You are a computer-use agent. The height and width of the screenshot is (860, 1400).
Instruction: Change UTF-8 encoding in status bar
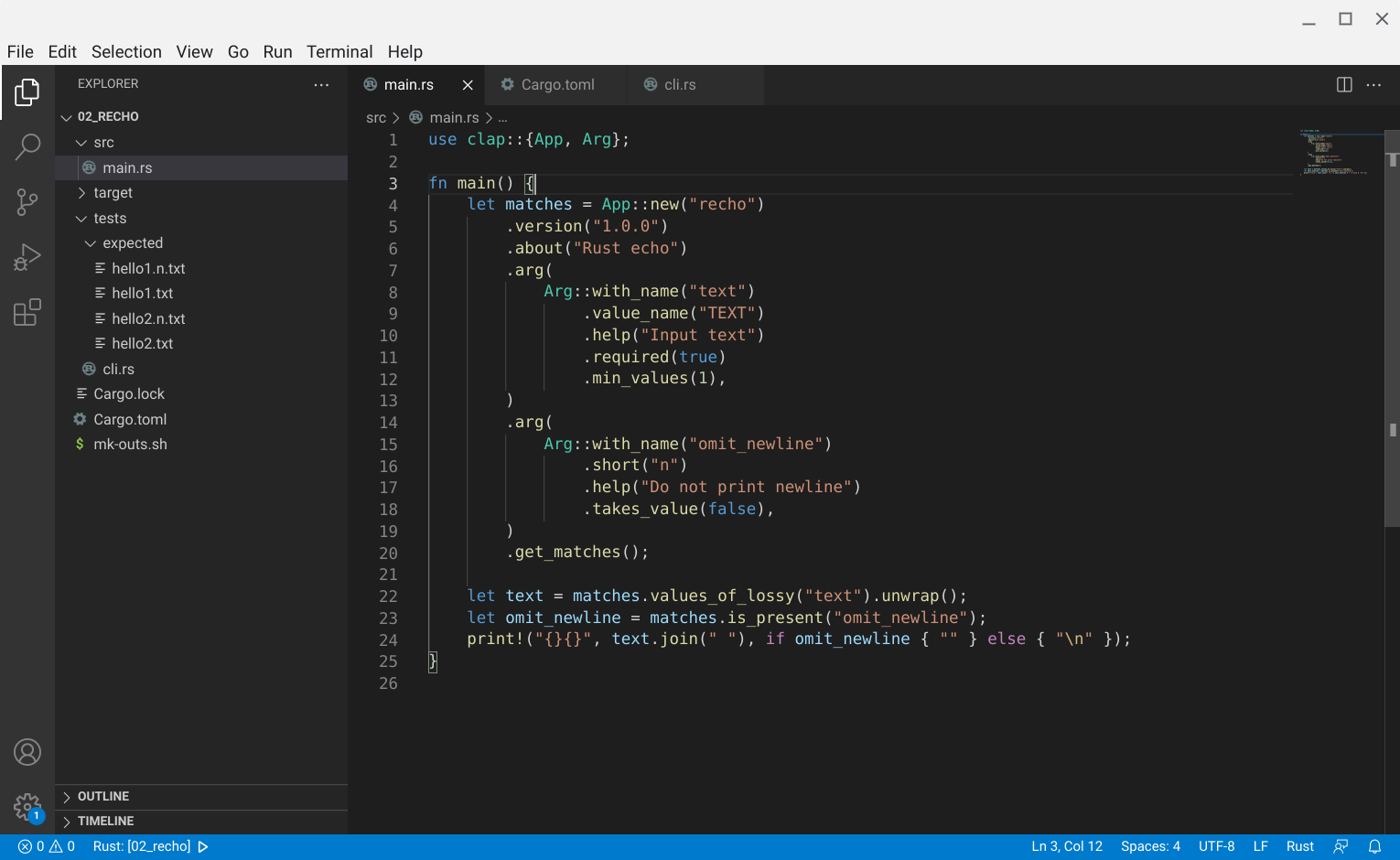click(1216, 846)
